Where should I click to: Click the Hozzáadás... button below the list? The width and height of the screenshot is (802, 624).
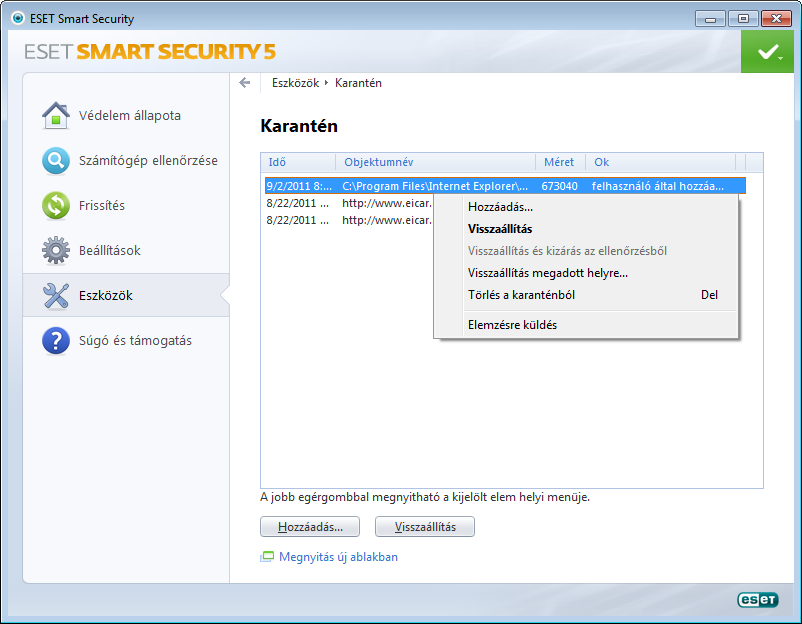(x=310, y=527)
